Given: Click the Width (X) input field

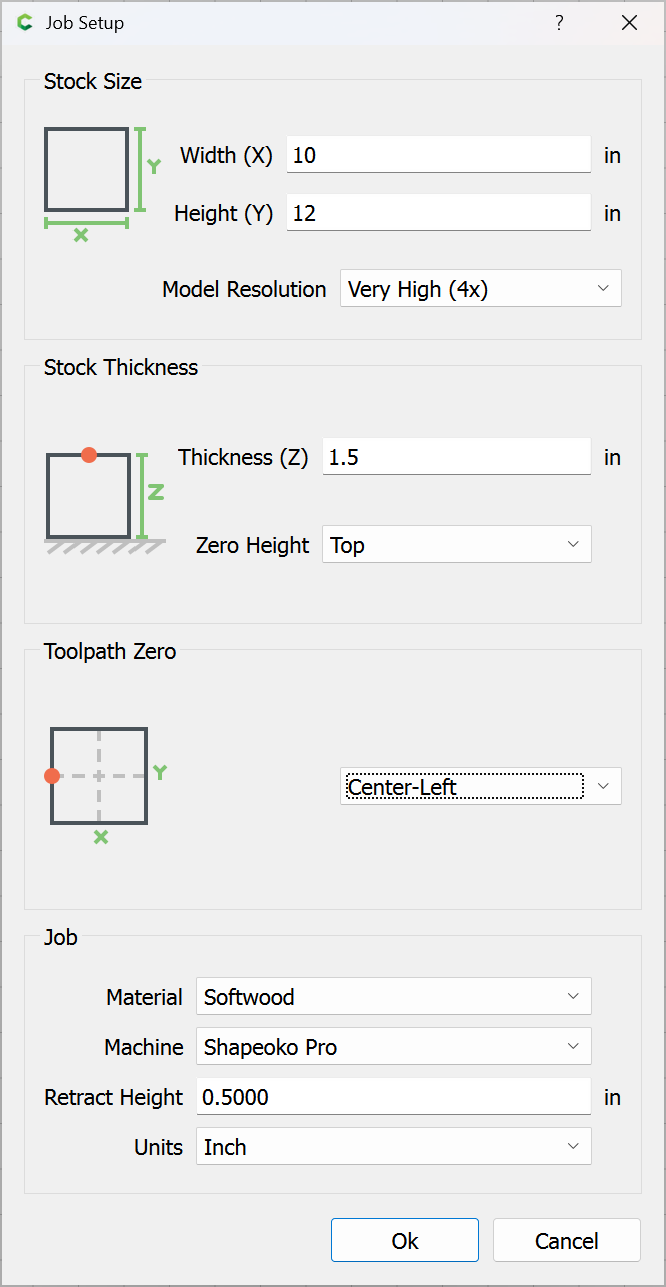Looking at the screenshot, I should [438, 155].
